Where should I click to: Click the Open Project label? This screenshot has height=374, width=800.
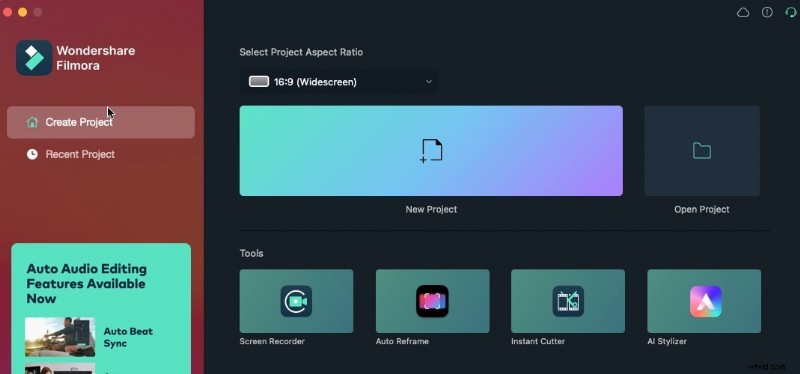[702, 209]
